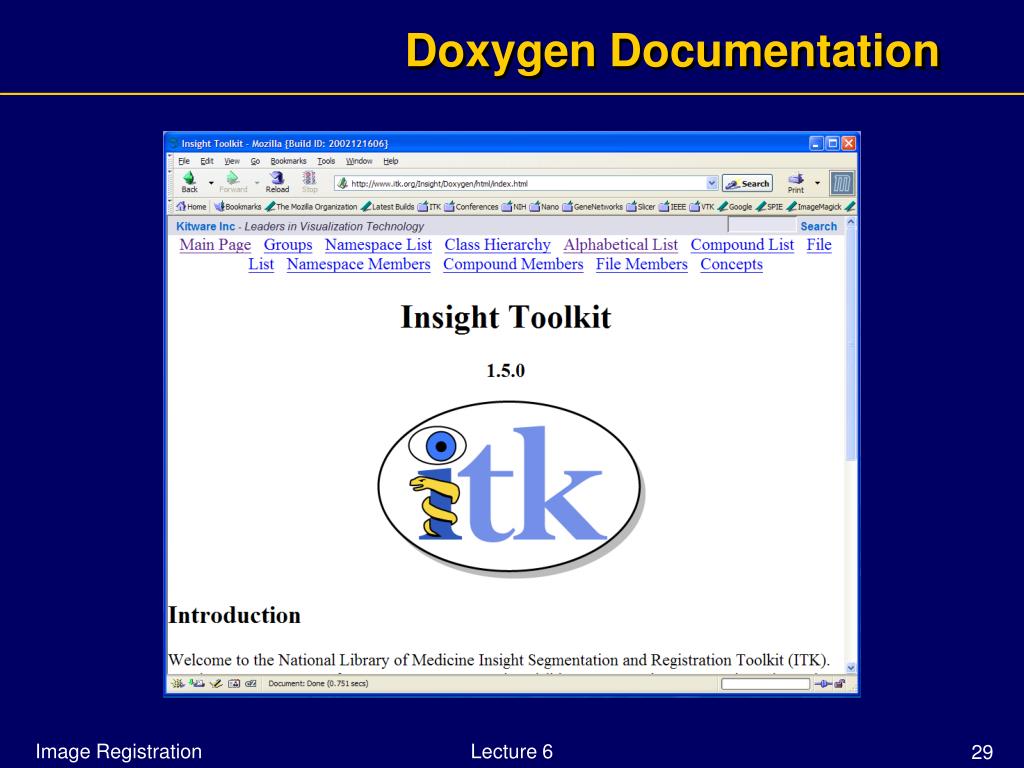The height and width of the screenshot is (768, 1024).
Task: Click the Mail icon in status bar
Action: click(197, 684)
